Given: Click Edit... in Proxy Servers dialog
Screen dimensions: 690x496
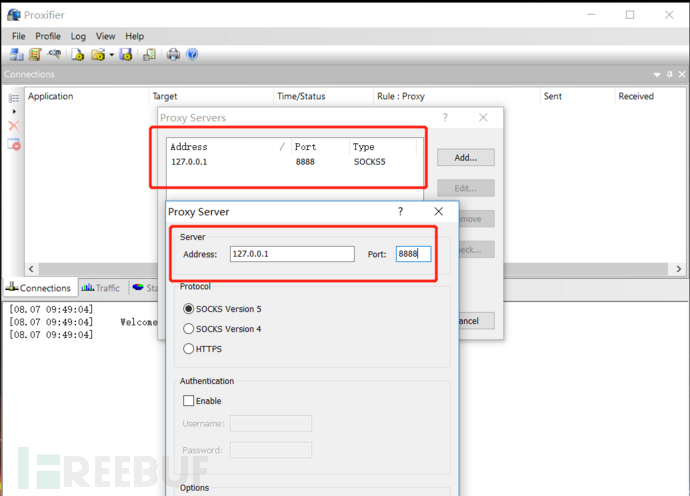Looking at the screenshot, I should click(466, 188).
